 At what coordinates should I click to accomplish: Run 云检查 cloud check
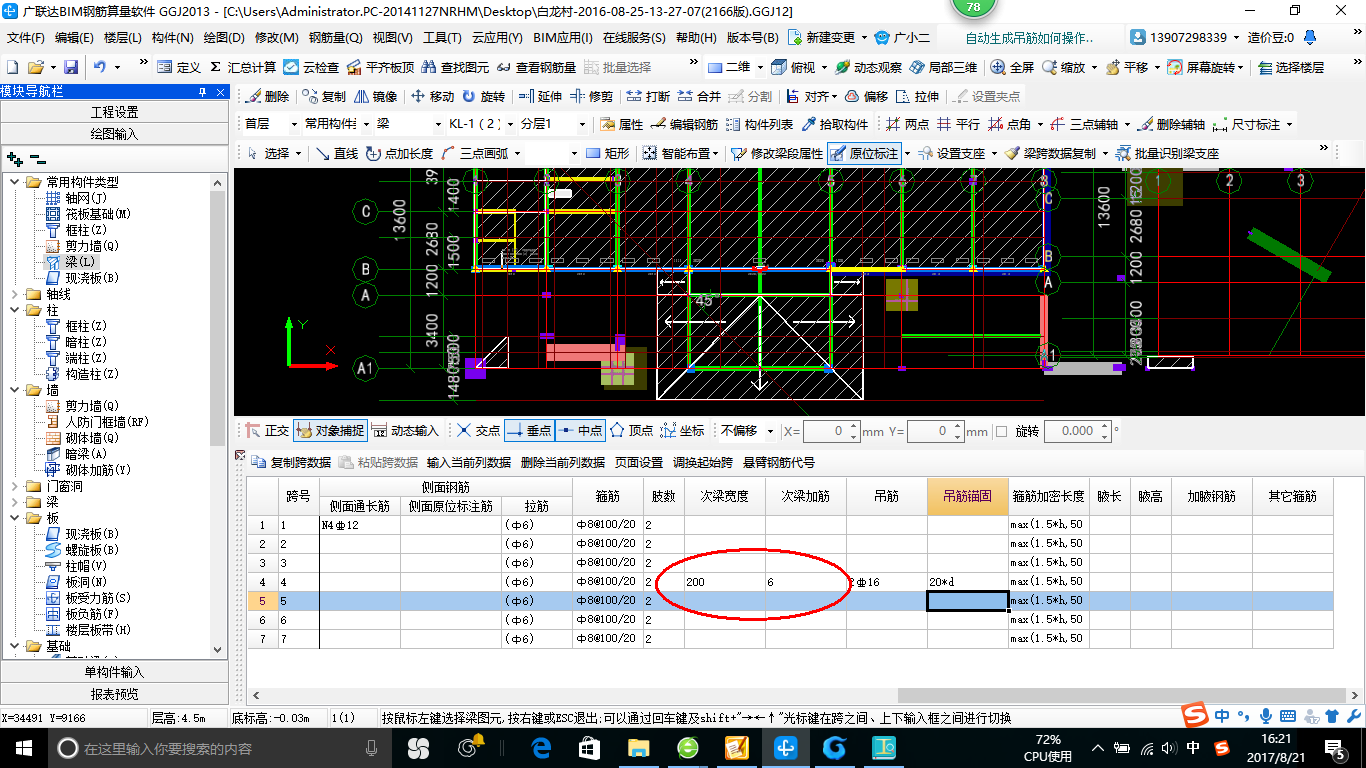(x=311, y=67)
